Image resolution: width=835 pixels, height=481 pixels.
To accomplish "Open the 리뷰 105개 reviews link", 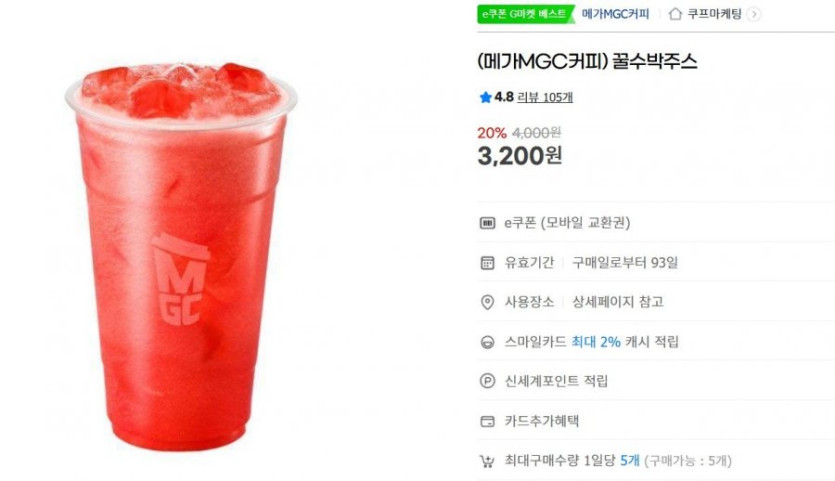I will (x=545, y=97).
